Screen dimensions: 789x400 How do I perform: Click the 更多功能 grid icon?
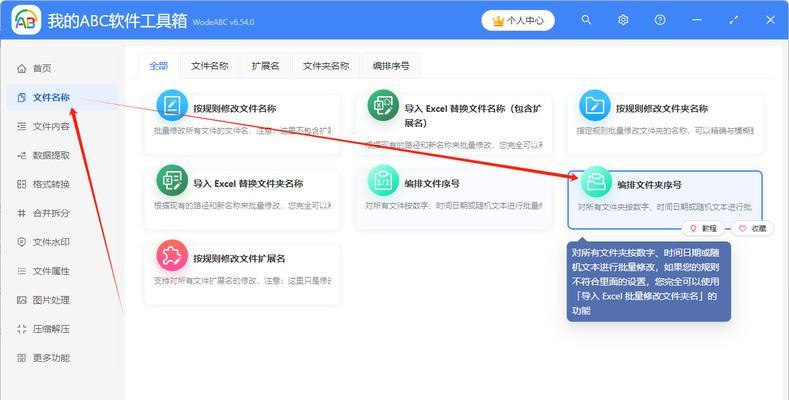22,358
